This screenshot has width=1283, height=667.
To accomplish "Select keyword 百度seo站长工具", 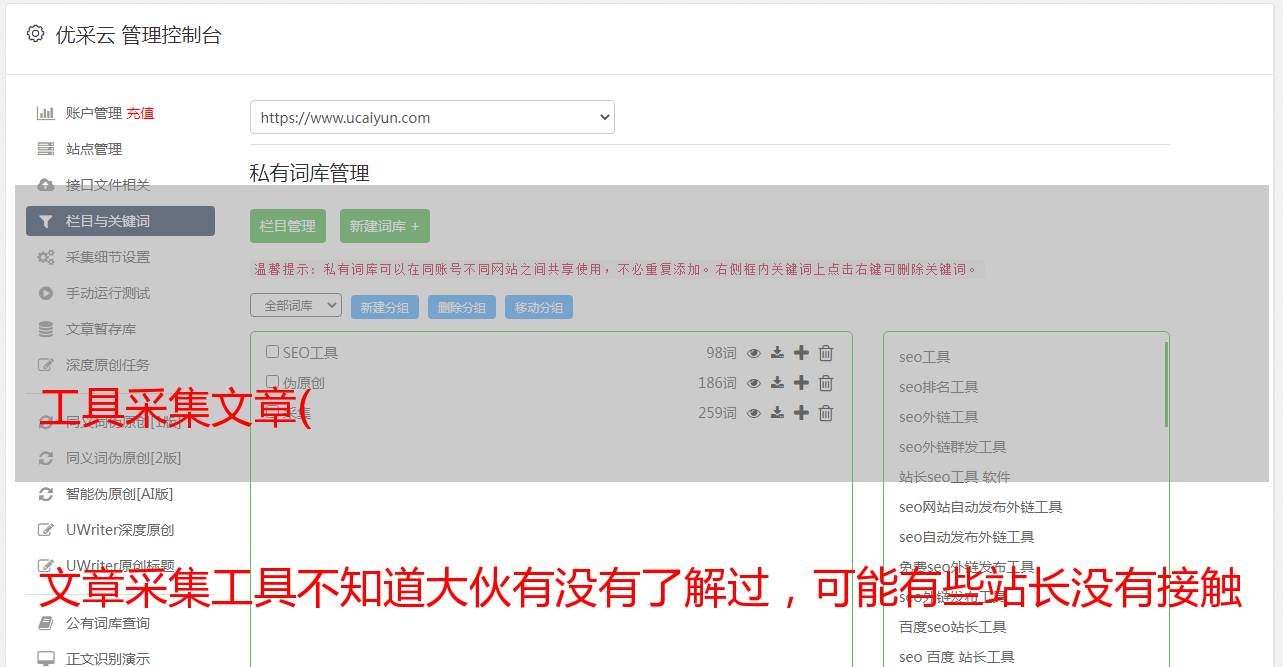I will click(953, 627).
